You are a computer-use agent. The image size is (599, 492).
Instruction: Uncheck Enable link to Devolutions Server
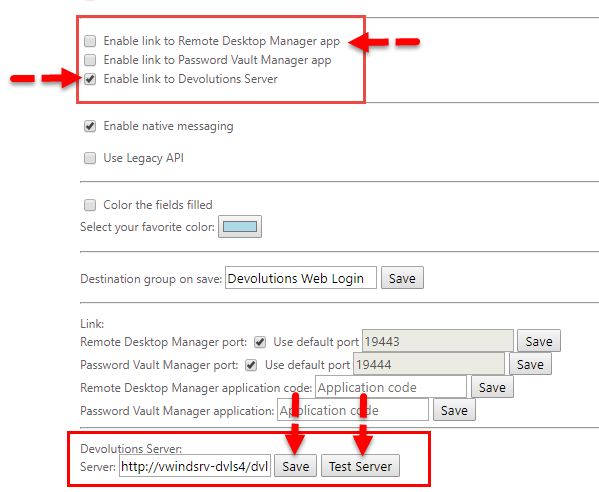coord(90,79)
